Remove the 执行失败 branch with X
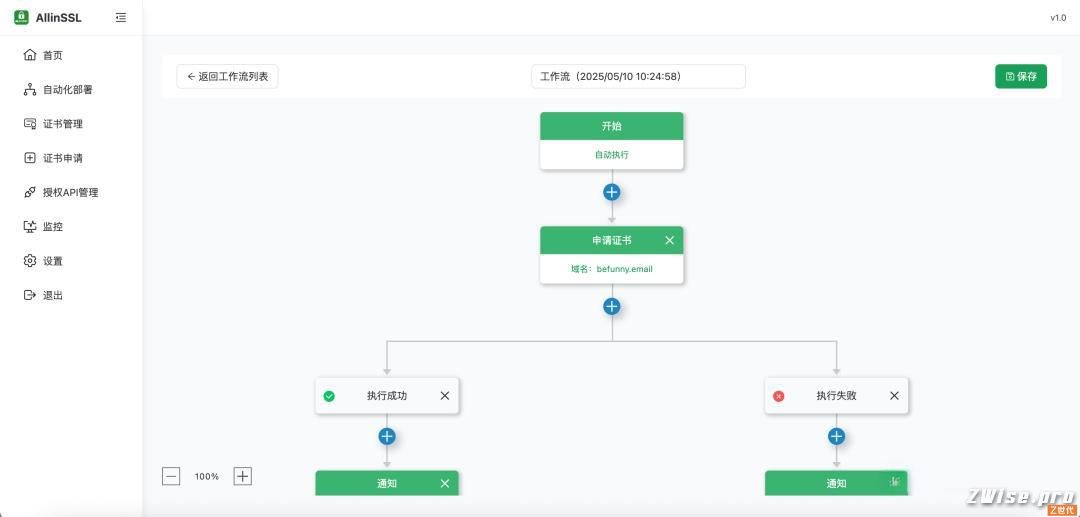Viewport: 1080px width, 517px height. point(894,396)
